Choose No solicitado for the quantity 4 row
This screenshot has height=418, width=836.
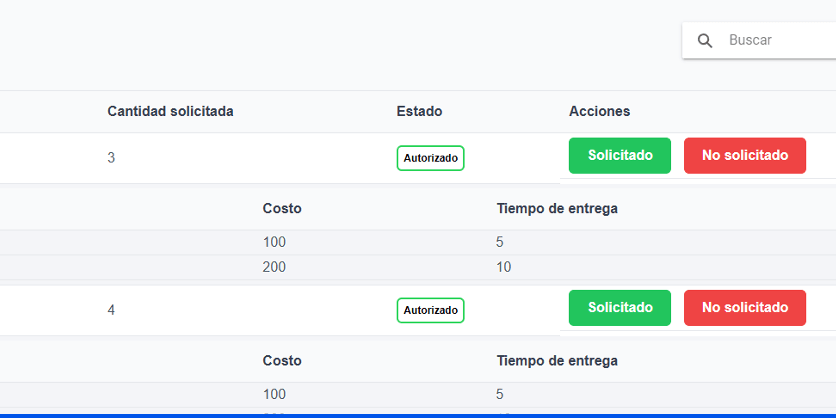[x=745, y=308]
